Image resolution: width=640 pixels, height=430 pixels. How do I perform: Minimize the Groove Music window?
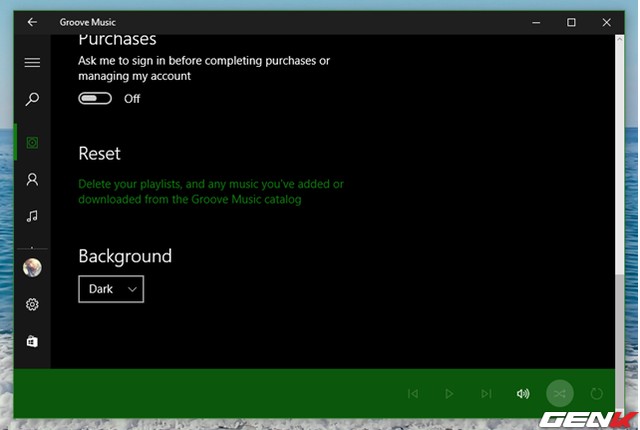(536, 22)
